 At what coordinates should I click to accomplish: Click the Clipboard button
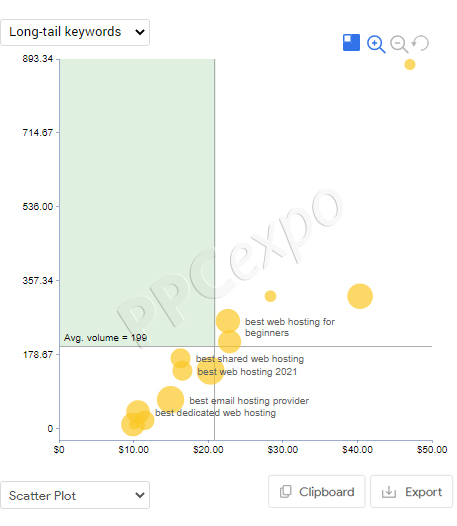coord(316,491)
